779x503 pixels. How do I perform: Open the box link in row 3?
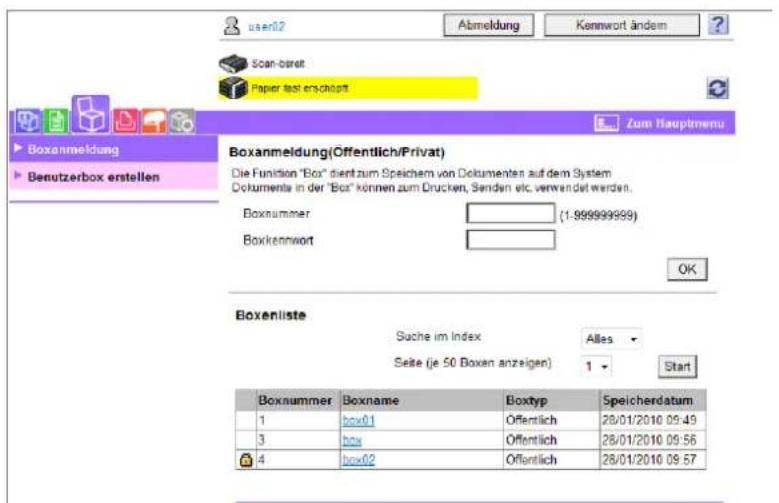352,440
